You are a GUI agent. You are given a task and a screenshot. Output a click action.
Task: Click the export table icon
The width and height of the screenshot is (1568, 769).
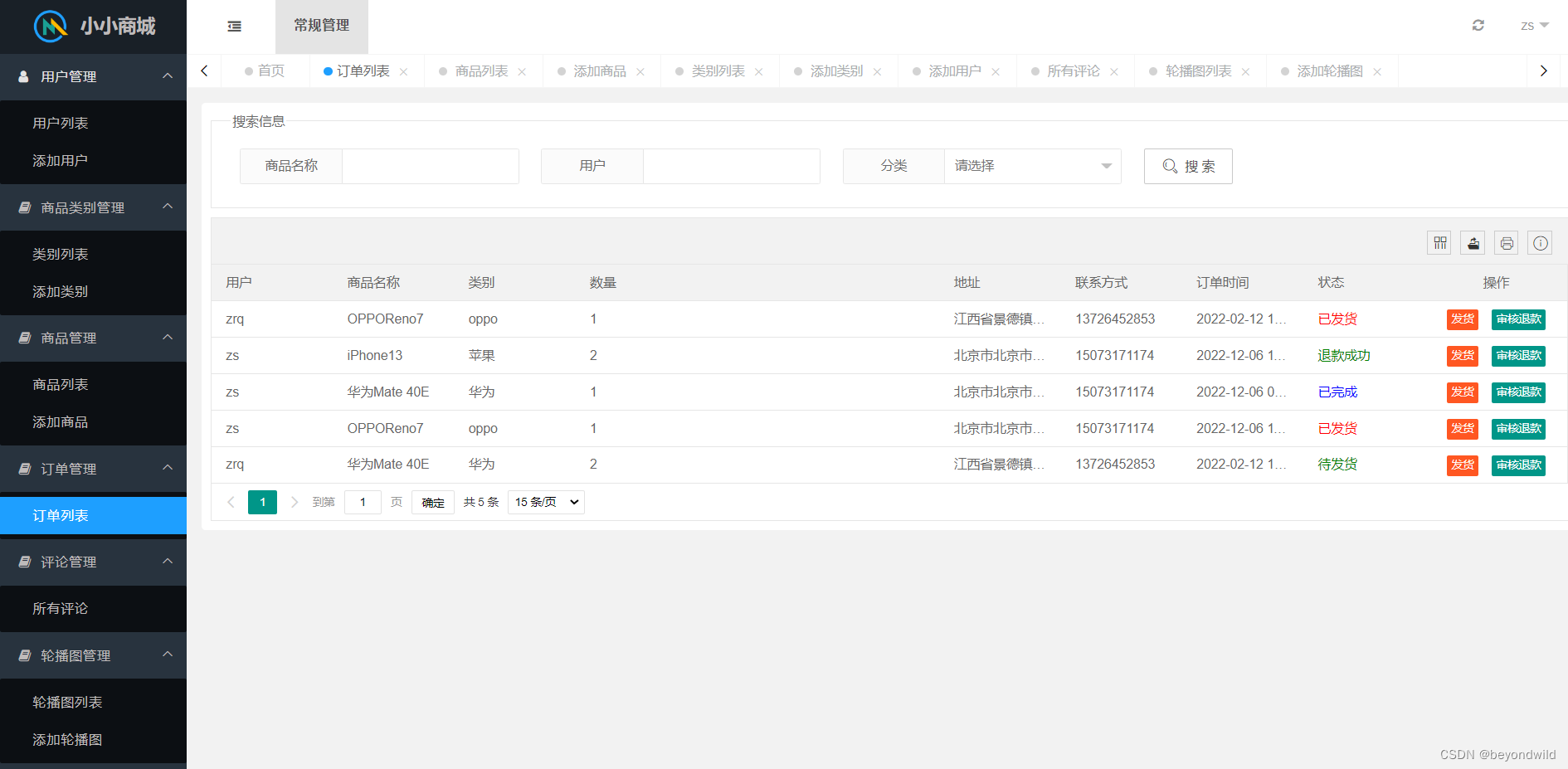point(1473,243)
